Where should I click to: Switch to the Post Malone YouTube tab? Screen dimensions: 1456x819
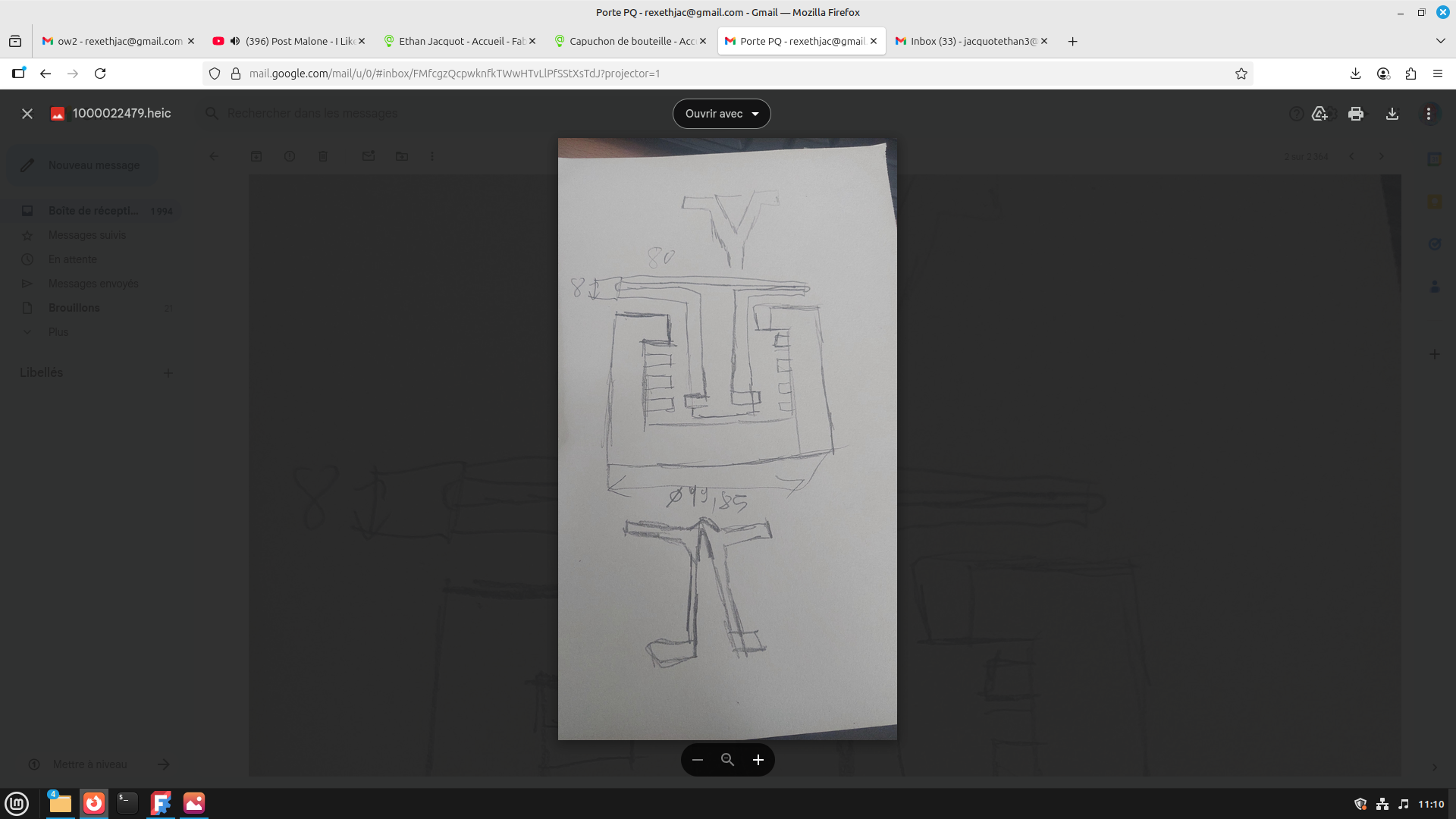coord(300,41)
